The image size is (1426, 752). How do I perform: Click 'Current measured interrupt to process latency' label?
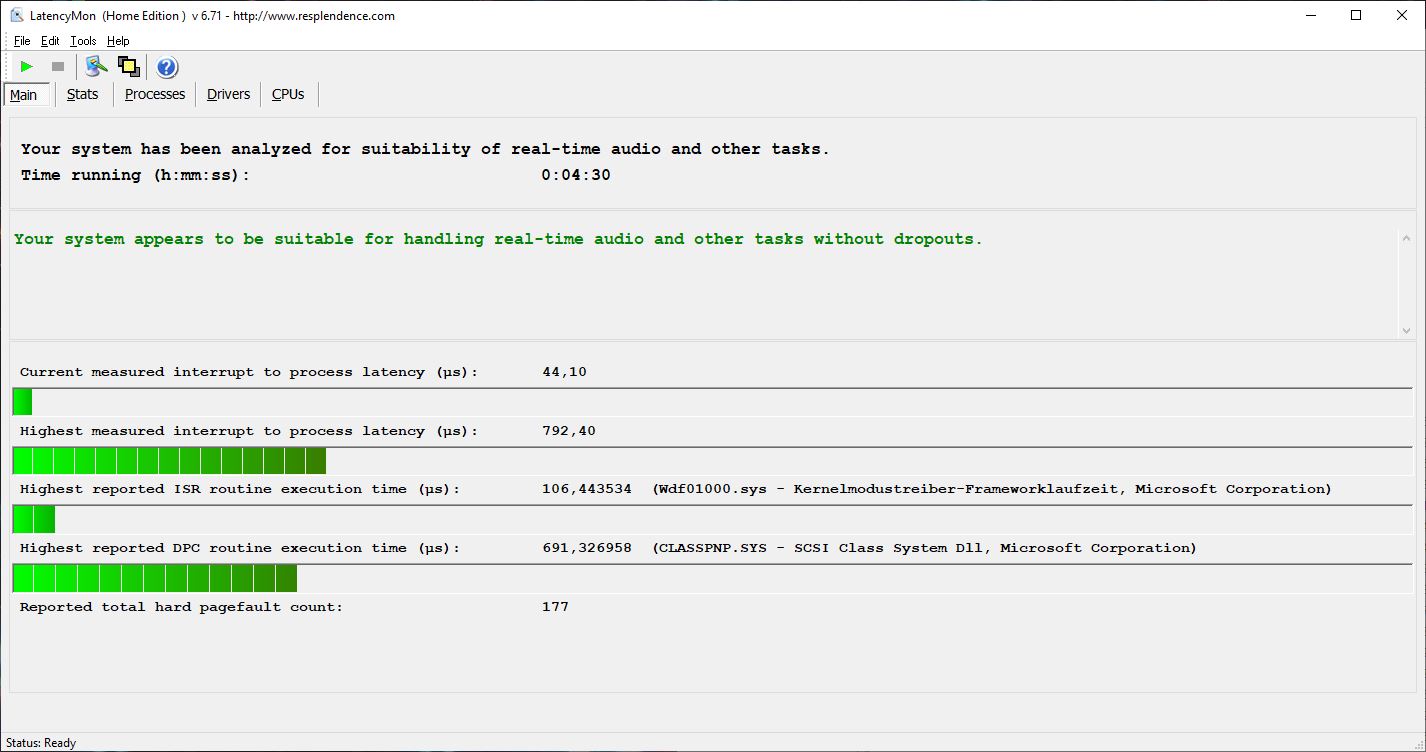coord(249,372)
